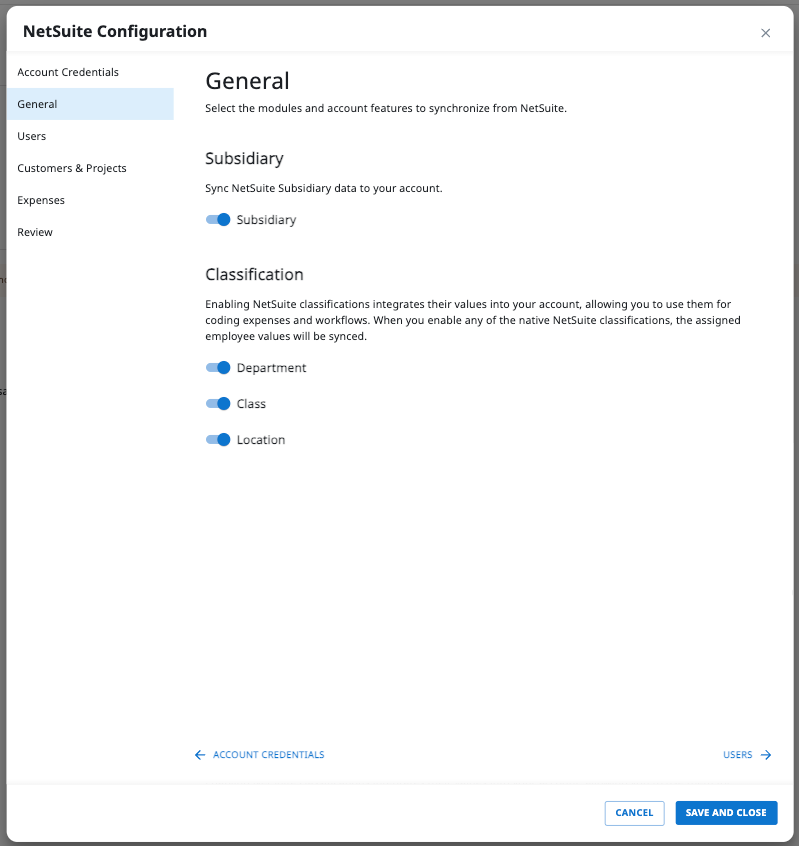Open the Users section from the sidebar
The image size is (799, 846).
click(x=31, y=136)
